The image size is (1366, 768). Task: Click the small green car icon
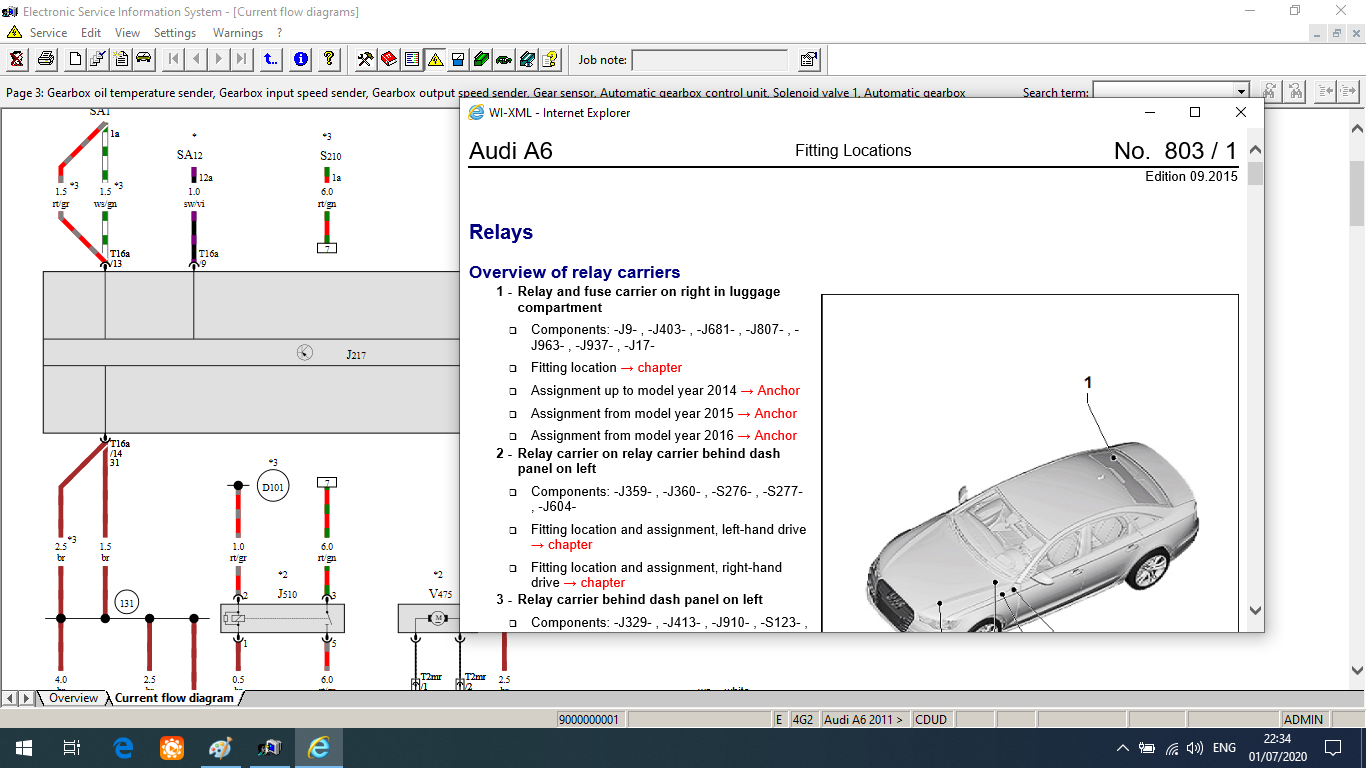coord(504,59)
